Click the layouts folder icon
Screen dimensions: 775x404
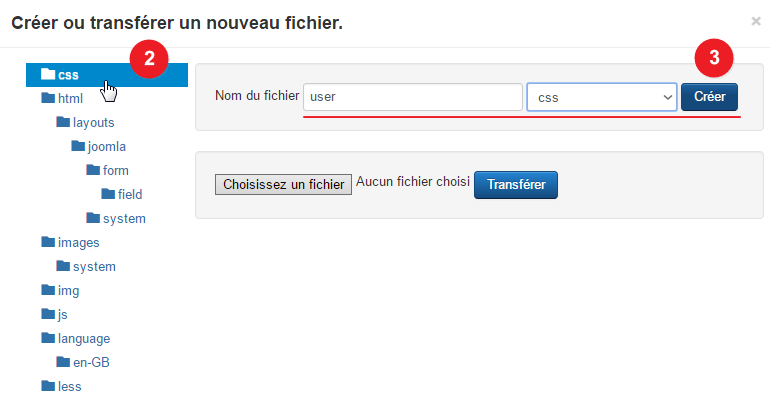63,122
